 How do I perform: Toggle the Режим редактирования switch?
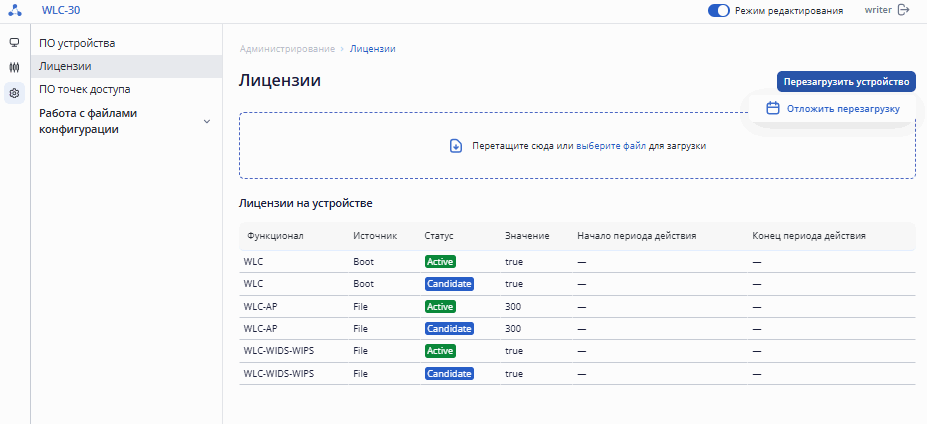pos(718,11)
